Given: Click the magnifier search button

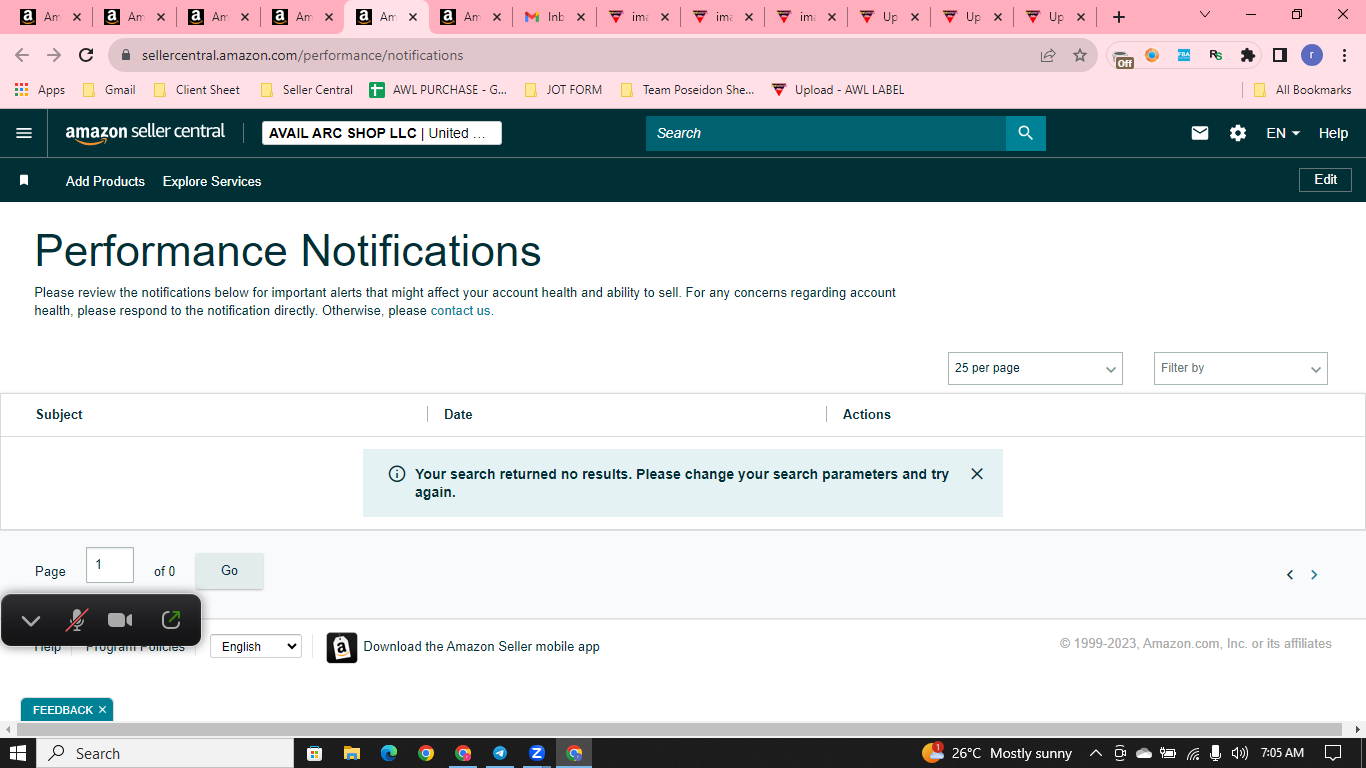Looking at the screenshot, I should pos(1025,133).
